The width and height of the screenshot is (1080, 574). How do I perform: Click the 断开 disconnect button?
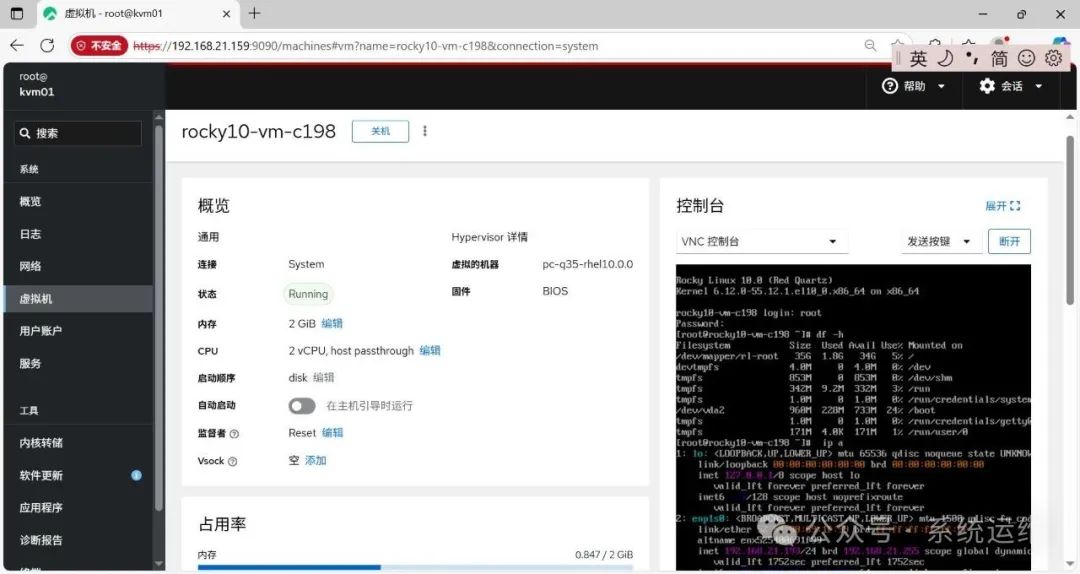tap(1009, 241)
